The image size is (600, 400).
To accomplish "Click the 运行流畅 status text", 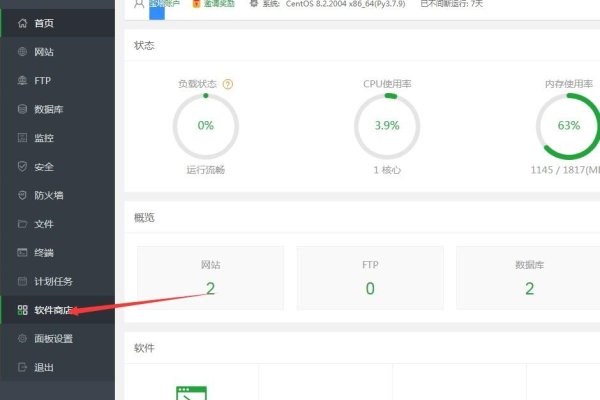I will click(x=206, y=170).
